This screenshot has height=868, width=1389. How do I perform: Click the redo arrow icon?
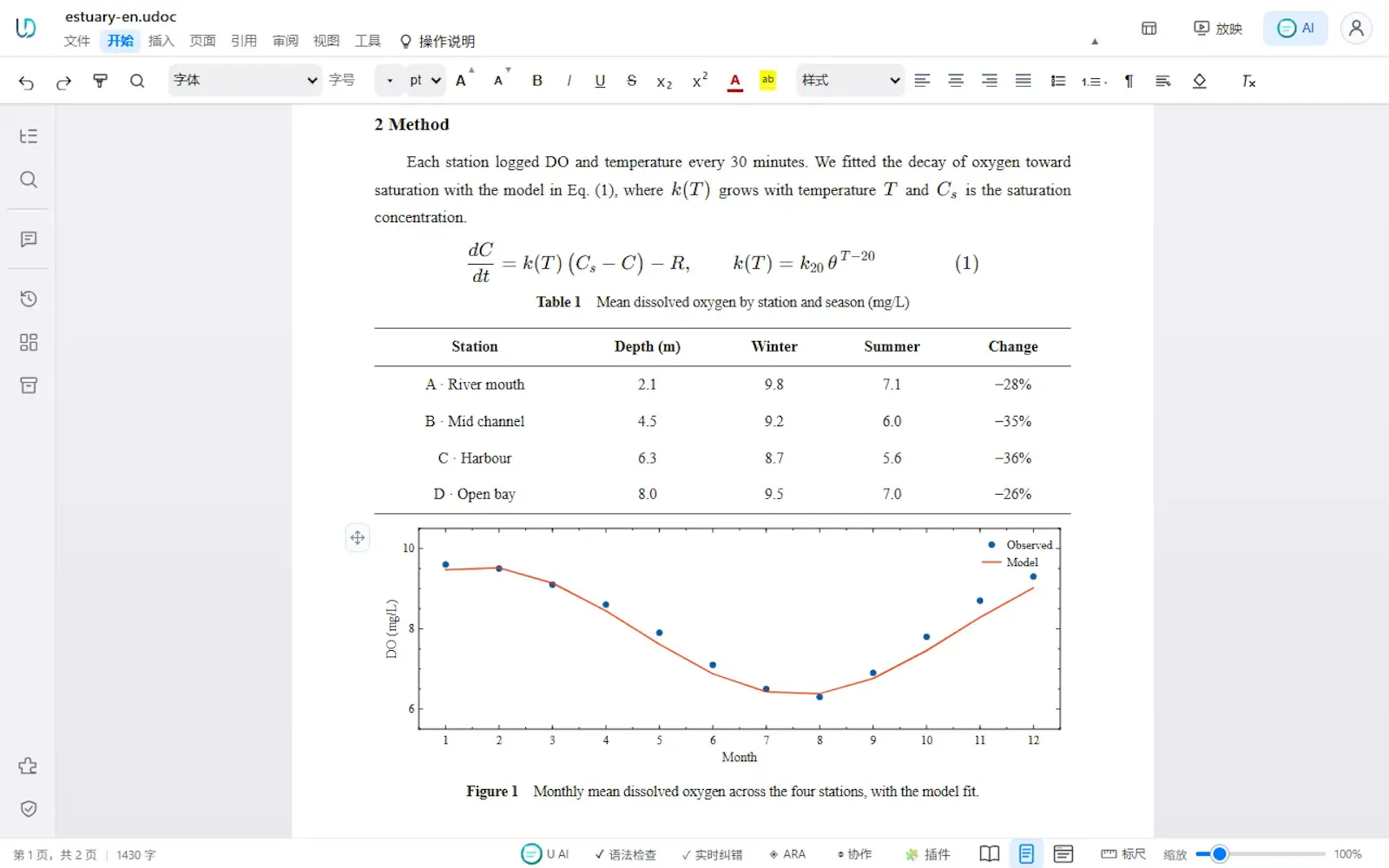pyautogui.click(x=63, y=82)
